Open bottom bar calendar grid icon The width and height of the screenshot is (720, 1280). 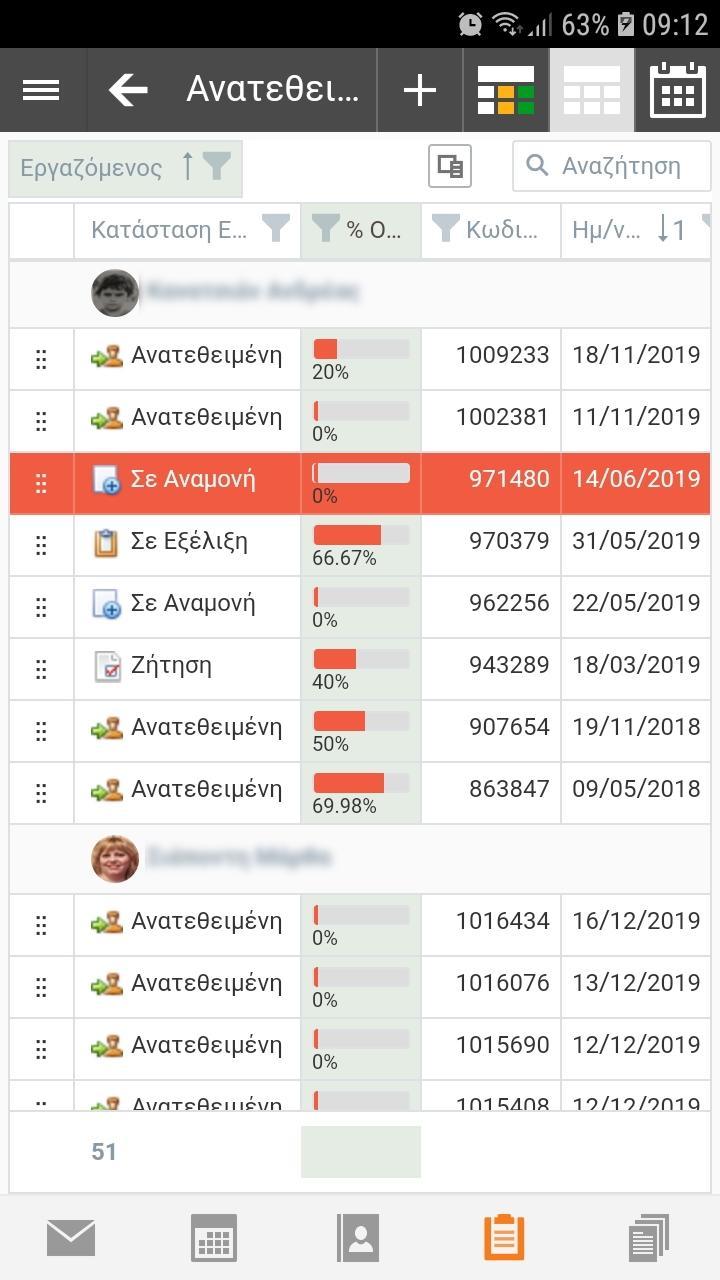(x=214, y=1238)
